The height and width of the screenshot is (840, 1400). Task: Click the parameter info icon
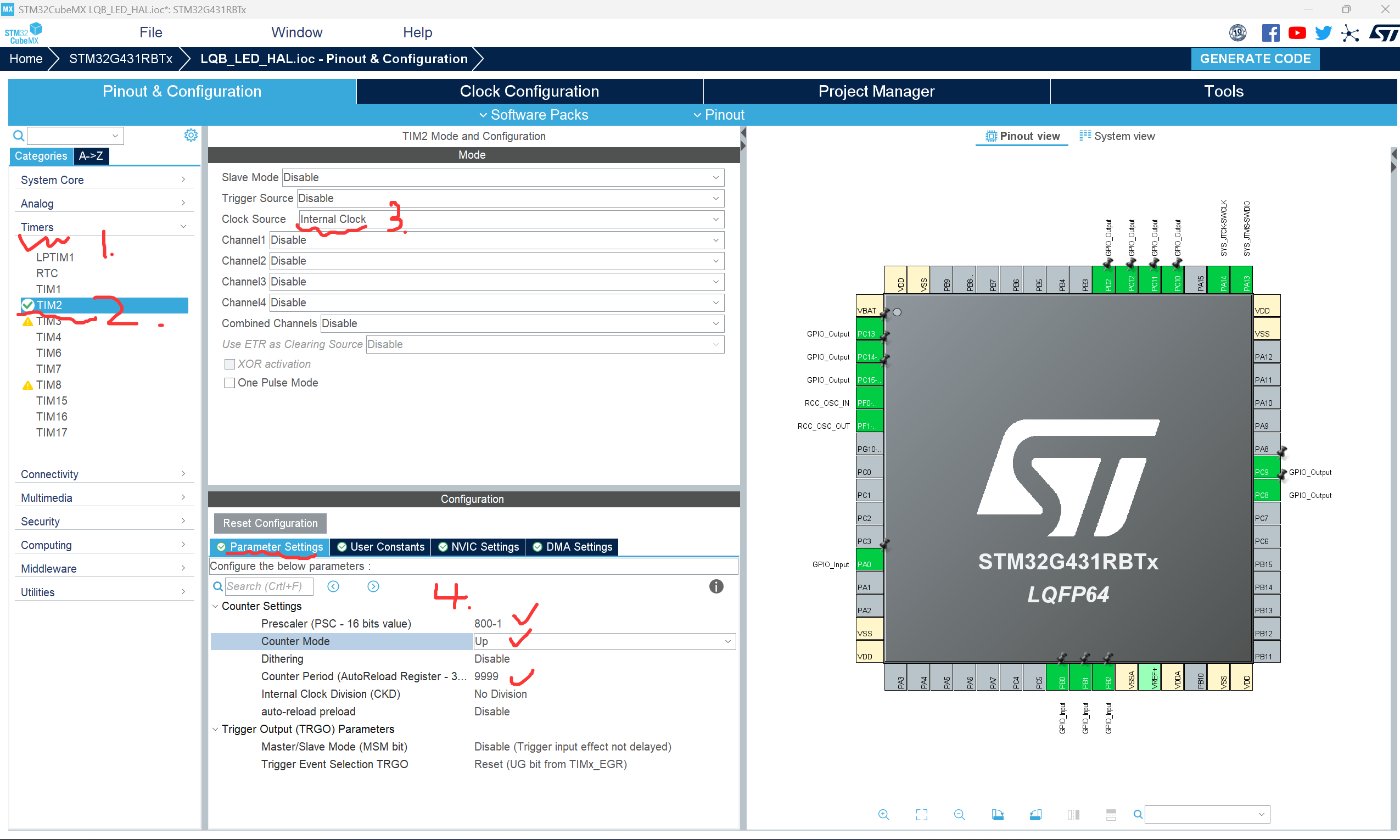(716, 586)
